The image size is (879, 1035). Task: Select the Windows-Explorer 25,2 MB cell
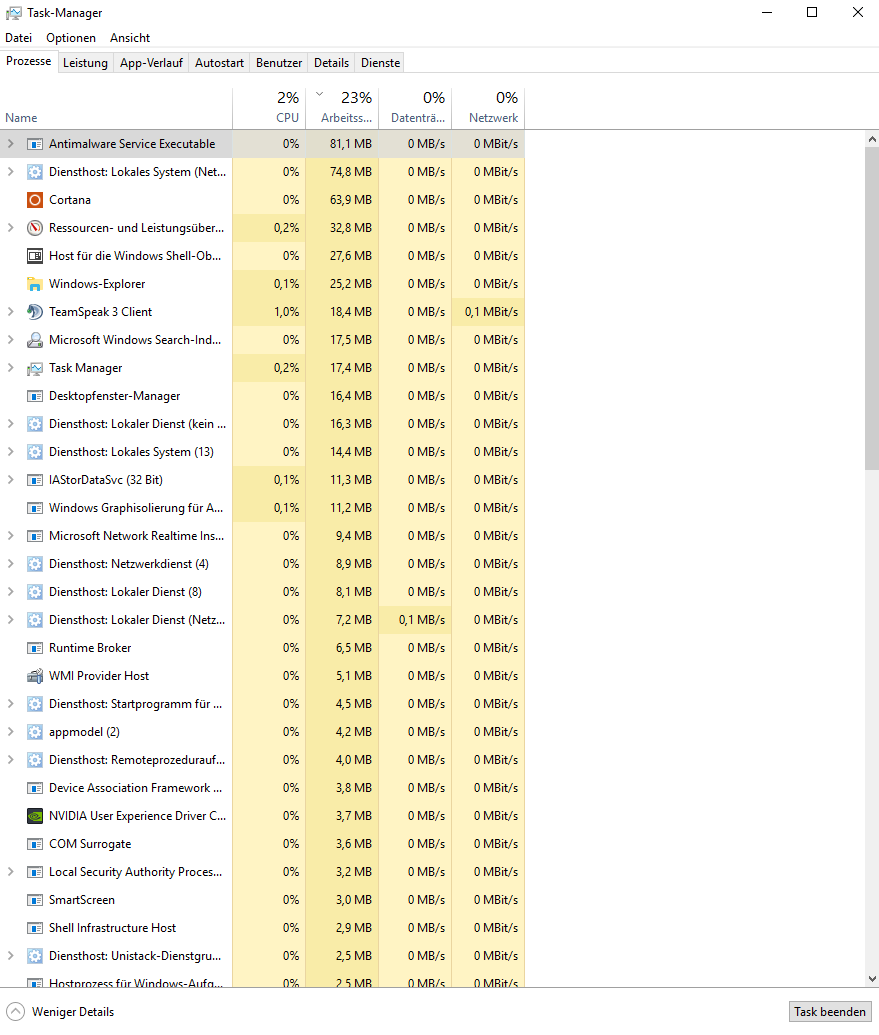pos(342,284)
